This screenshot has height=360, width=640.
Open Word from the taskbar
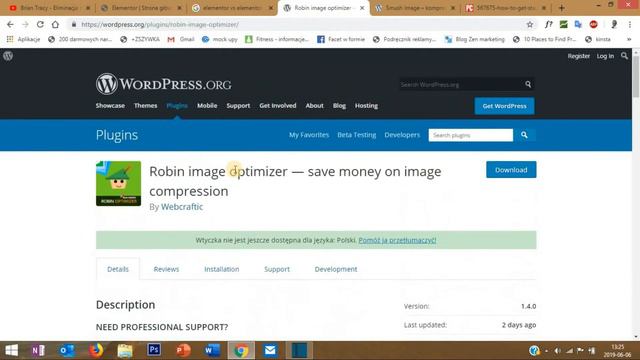[212, 350]
